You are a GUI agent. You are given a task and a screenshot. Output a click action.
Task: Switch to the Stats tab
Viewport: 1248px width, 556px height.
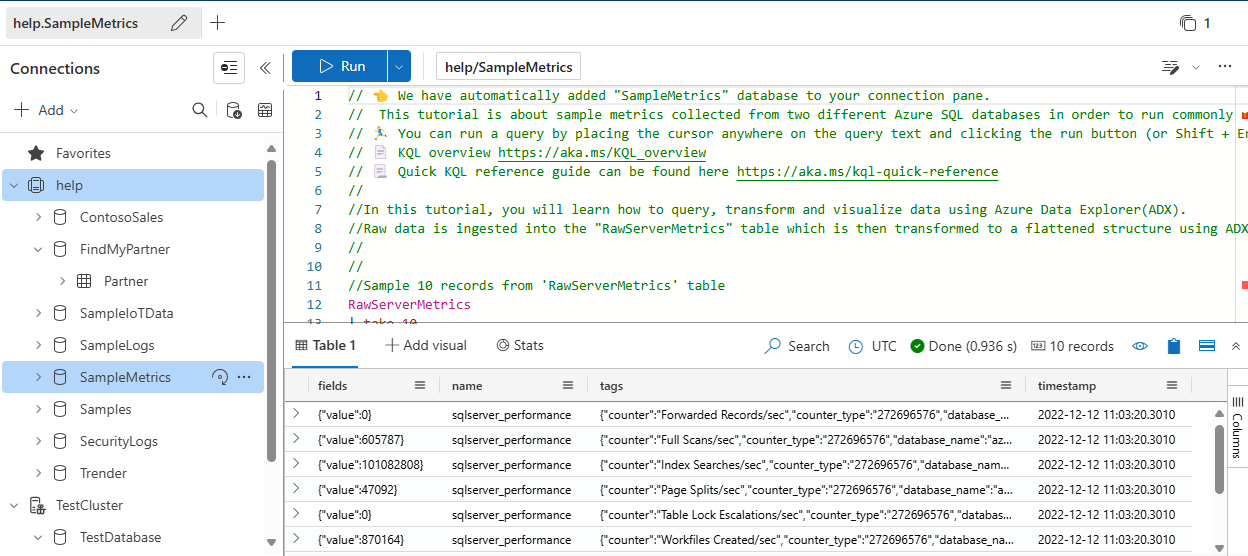[x=520, y=346]
